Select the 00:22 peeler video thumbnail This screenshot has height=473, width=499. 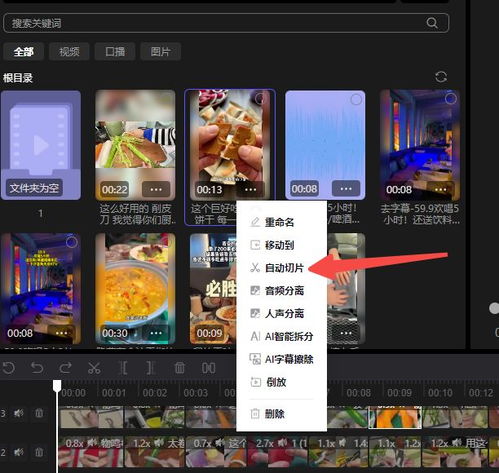pyautogui.click(x=135, y=145)
